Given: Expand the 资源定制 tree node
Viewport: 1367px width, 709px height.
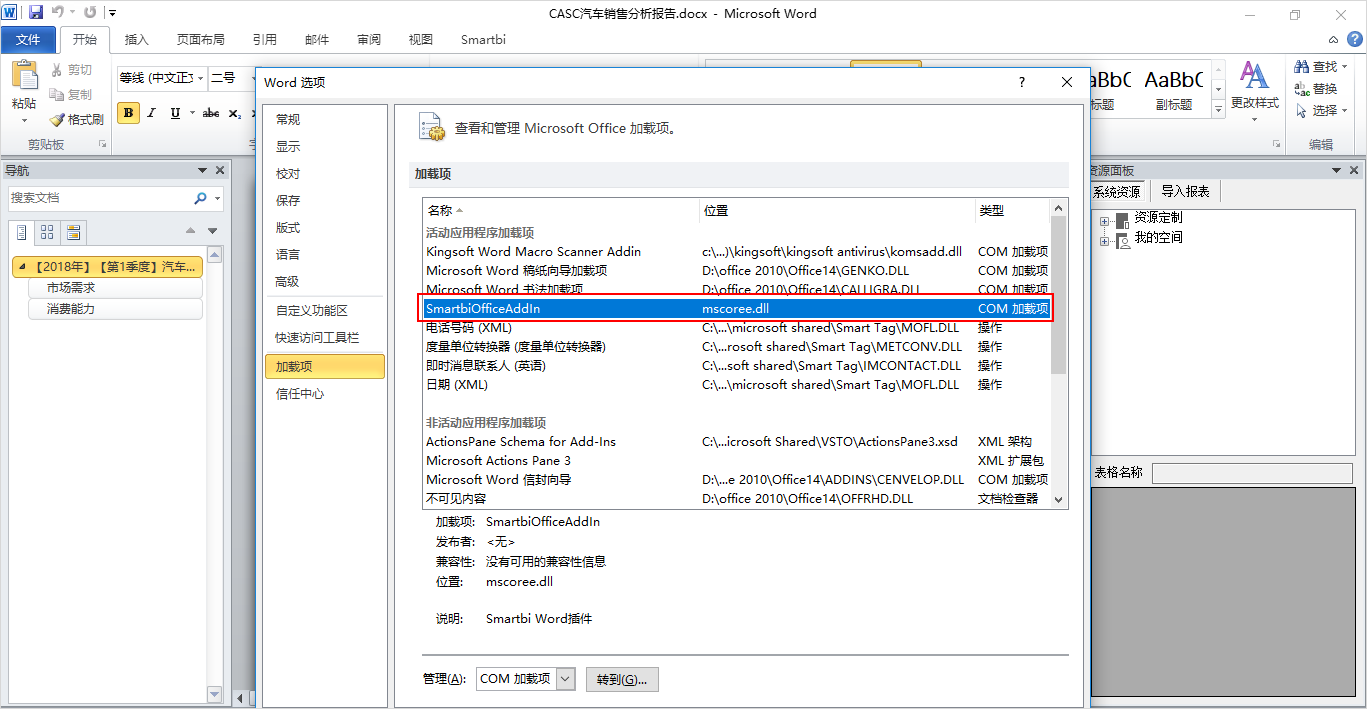Looking at the screenshot, I should click(1105, 220).
